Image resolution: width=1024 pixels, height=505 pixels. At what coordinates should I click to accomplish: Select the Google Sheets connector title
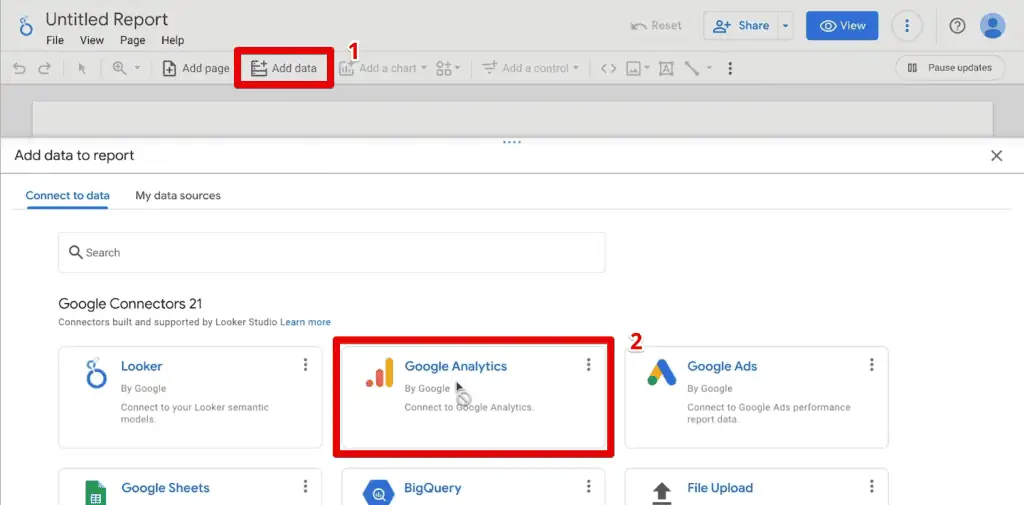[x=165, y=488]
